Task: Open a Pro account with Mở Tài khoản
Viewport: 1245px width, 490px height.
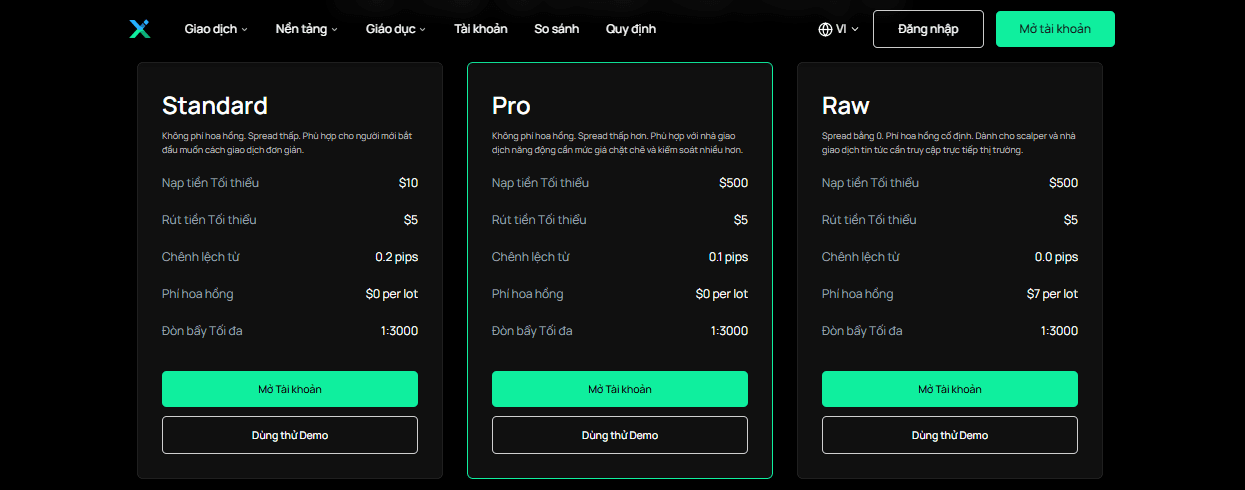Action: point(620,389)
